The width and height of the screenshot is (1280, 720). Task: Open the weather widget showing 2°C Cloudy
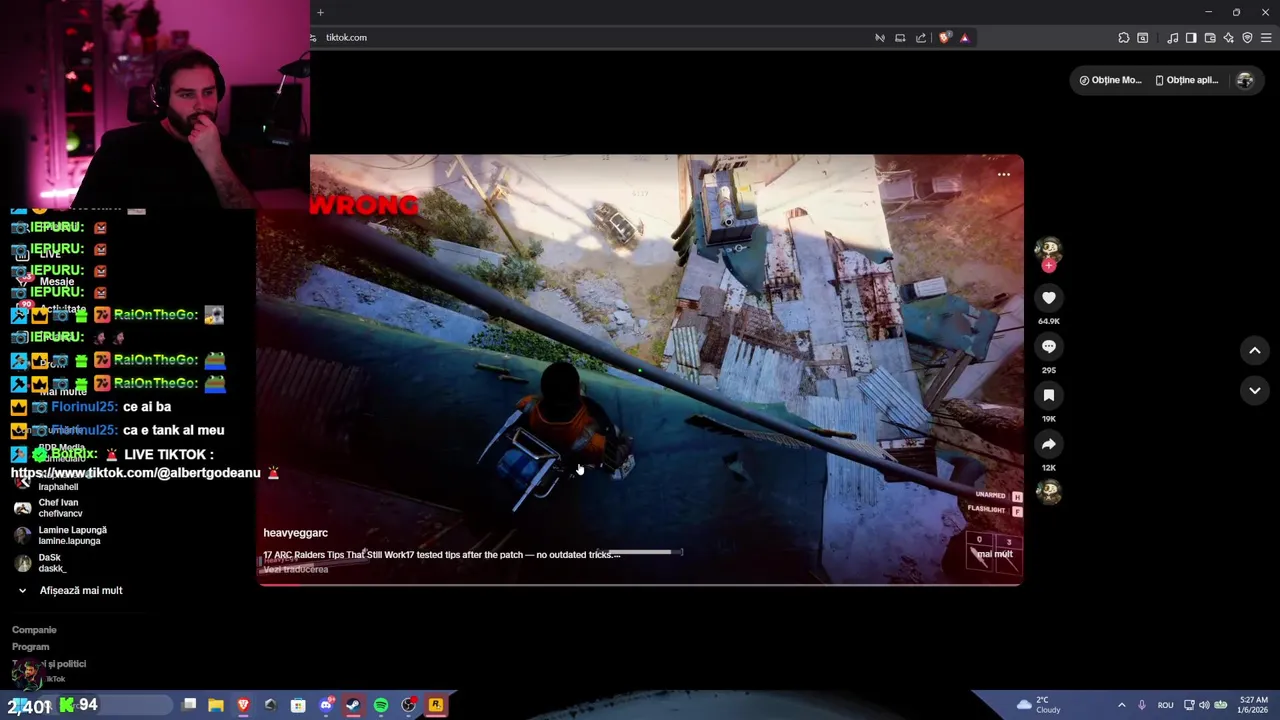pos(1038,705)
